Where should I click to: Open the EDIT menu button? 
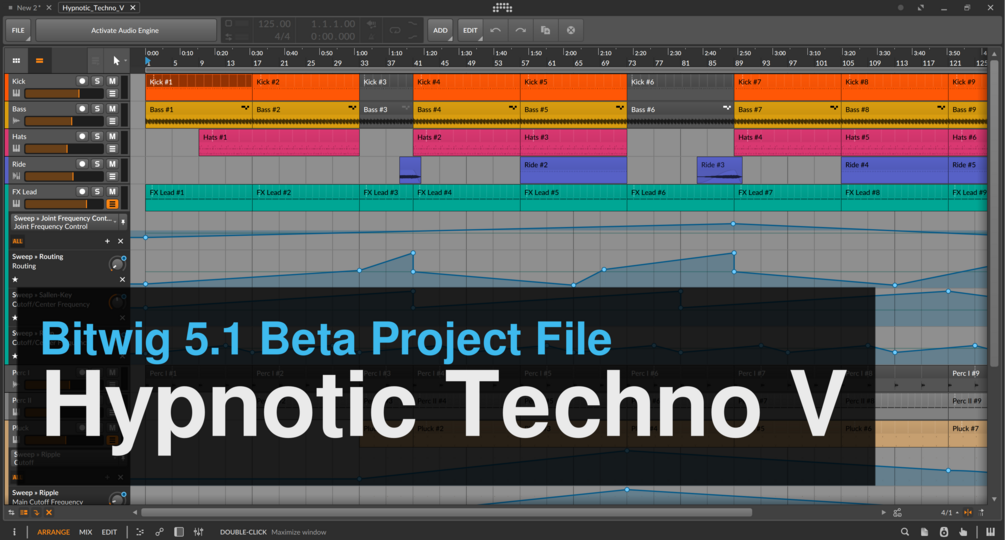coord(470,30)
